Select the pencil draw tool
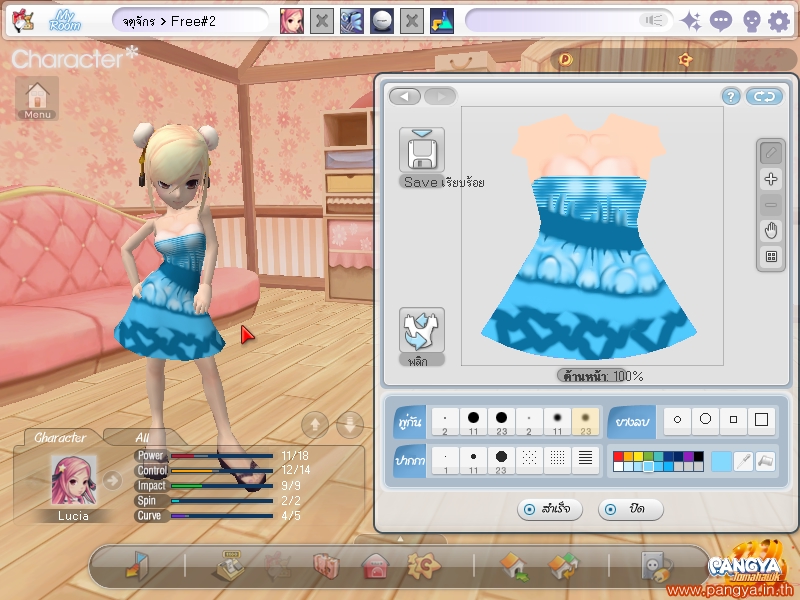This screenshot has width=800, height=600. click(x=771, y=153)
